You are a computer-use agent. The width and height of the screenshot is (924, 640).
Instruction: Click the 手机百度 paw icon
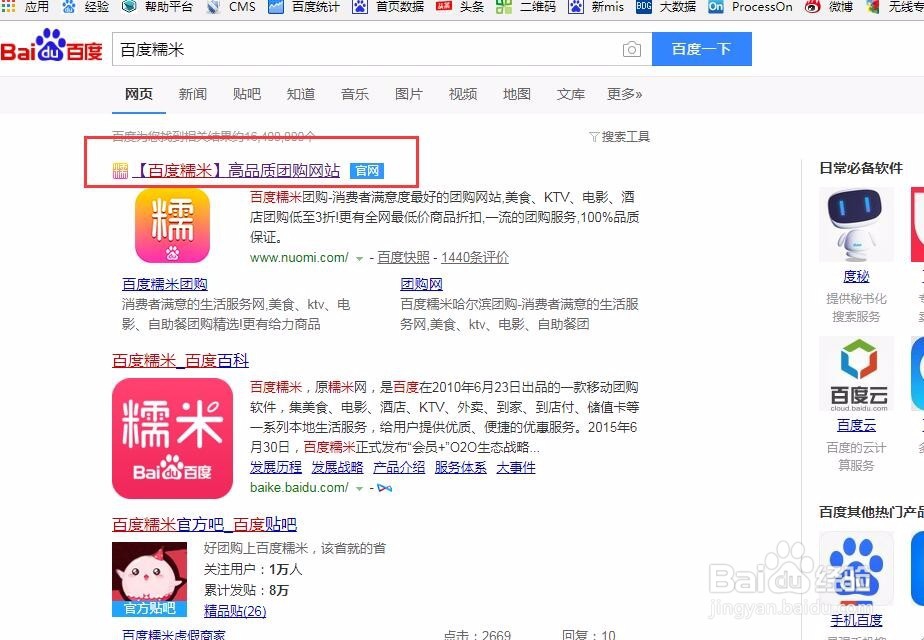pyautogui.click(x=856, y=568)
